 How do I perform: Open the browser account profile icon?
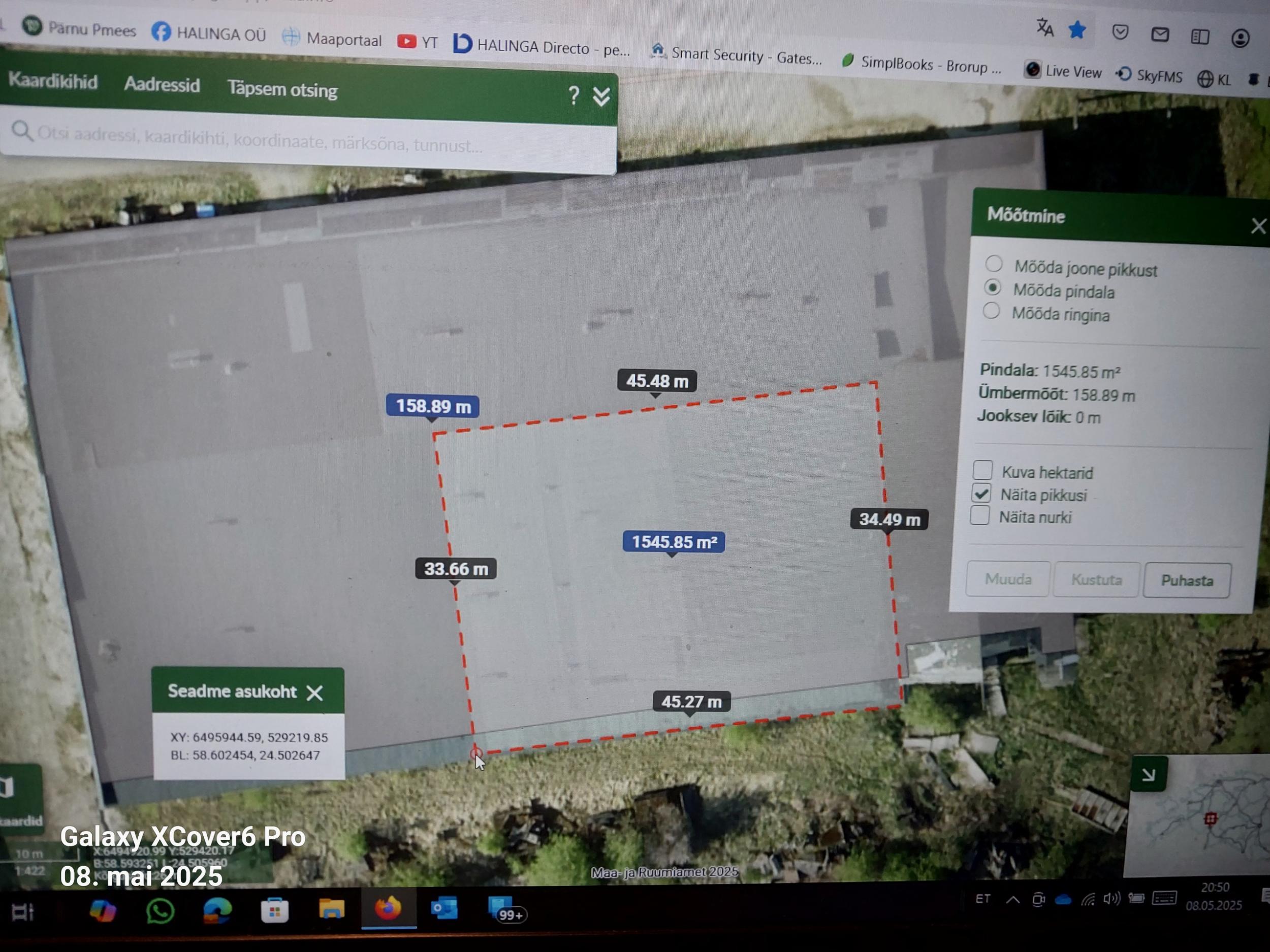(1240, 39)
